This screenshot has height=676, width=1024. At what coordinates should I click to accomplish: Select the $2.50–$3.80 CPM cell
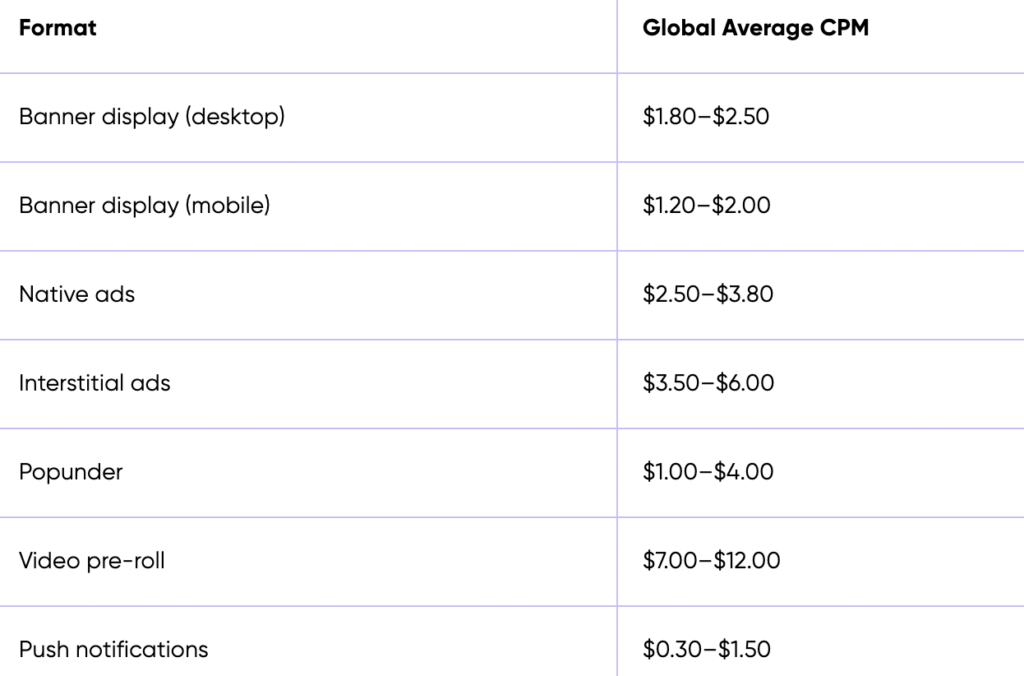(708, 295)
